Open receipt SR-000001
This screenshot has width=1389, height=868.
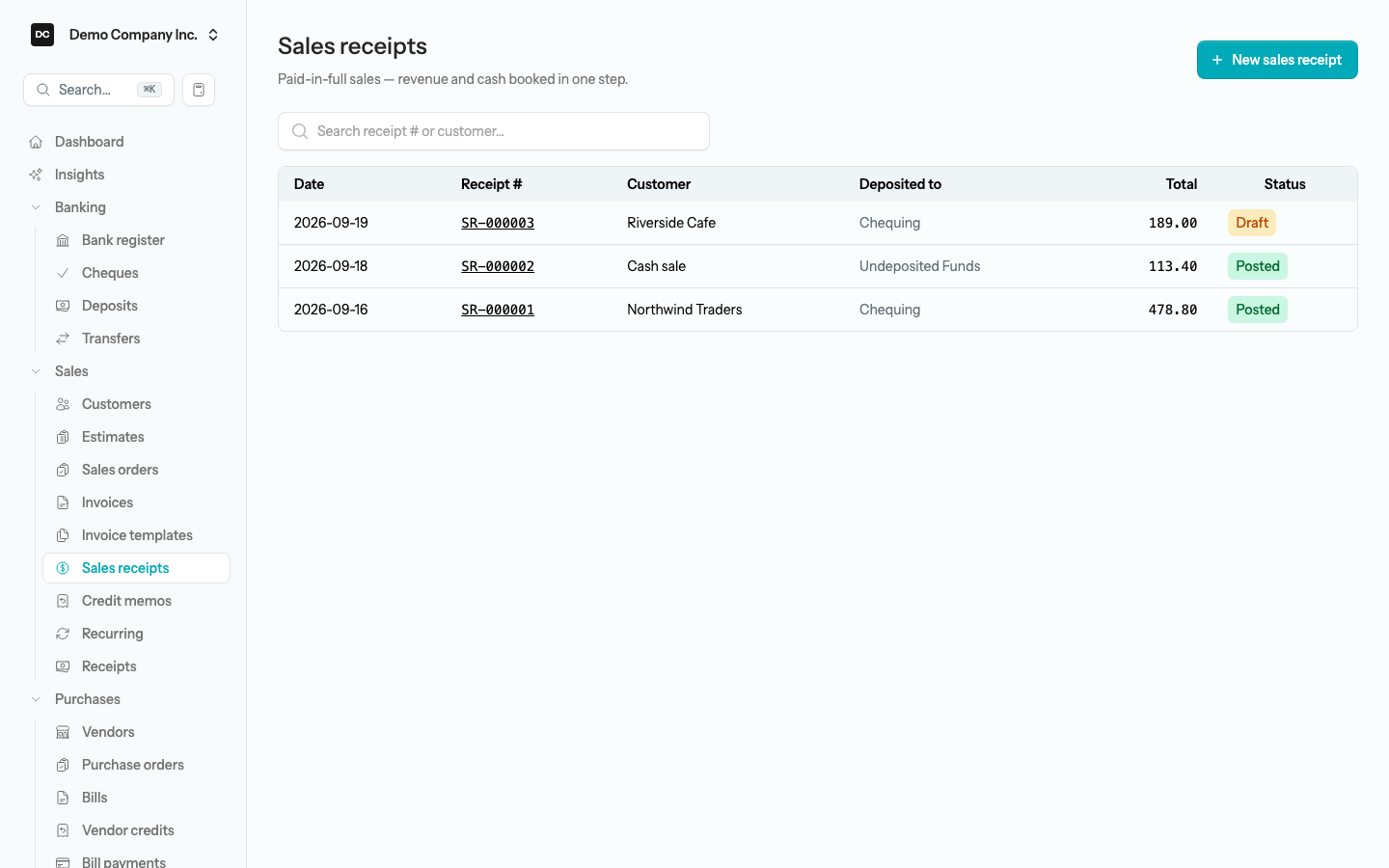tap(498, 310)
